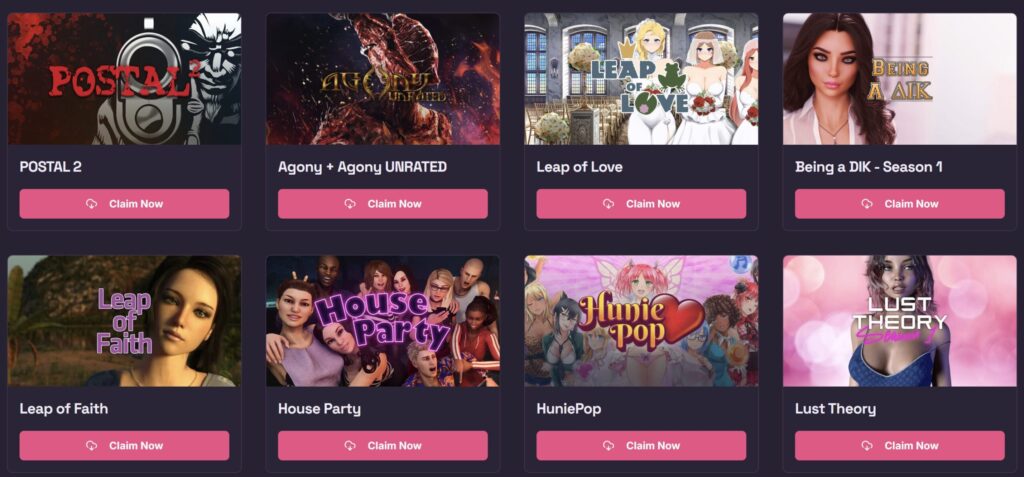This screenshot has height=477, width=1024.
Task: Open the Agony UNRATED cover art
Action: (383, 79)
